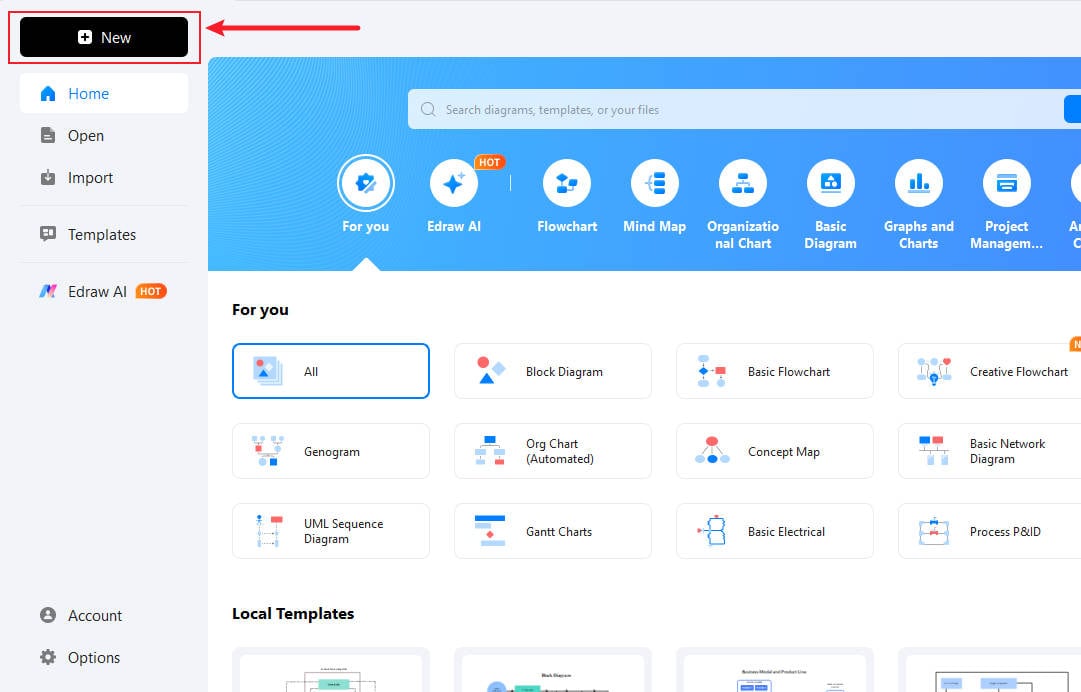Click the Home house icon
This screenshot has height=692, width=1081.
[x=48, y=94]
